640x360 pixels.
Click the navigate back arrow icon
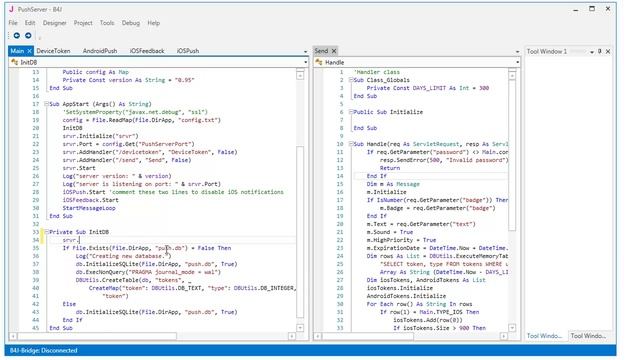click(17, 36)
